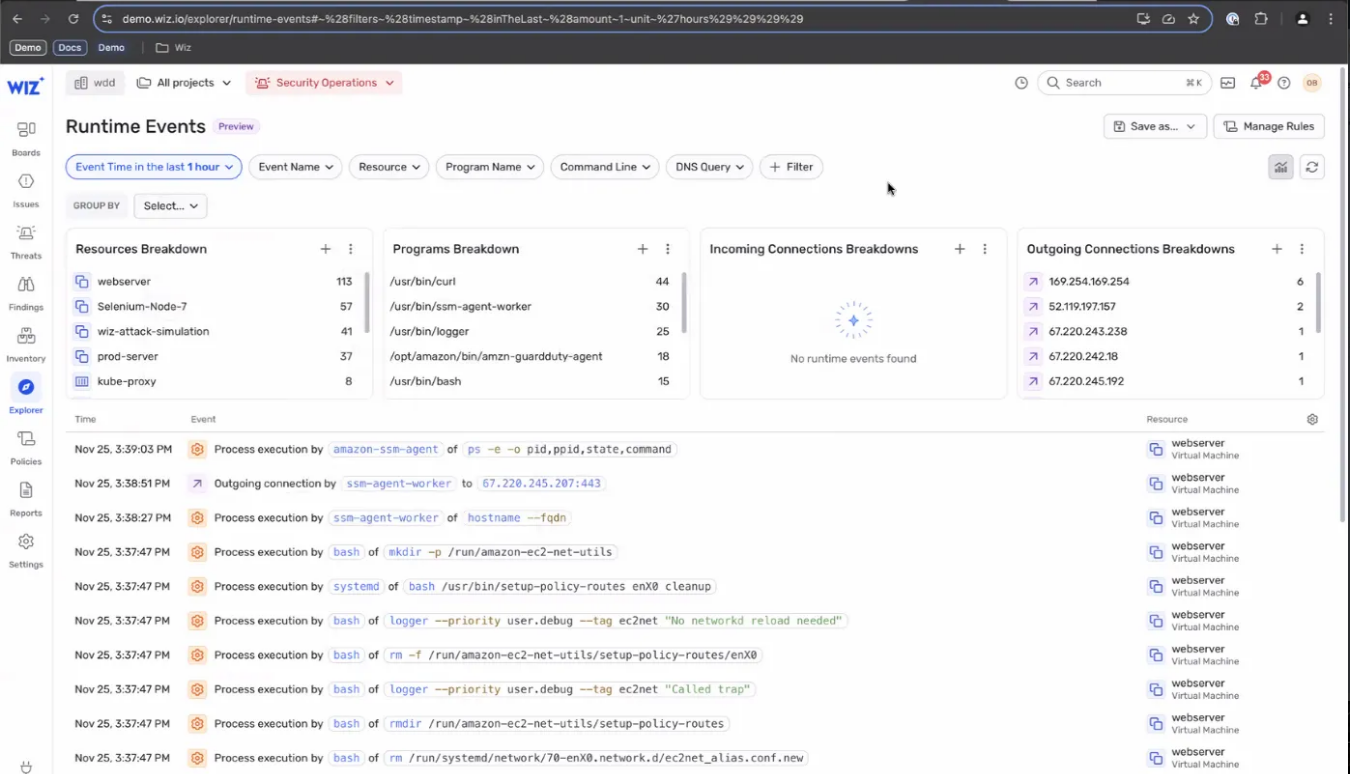The image size is (1350, 774).
Task: Open the Group By Select dropdown
Action: tap(170, 206)
